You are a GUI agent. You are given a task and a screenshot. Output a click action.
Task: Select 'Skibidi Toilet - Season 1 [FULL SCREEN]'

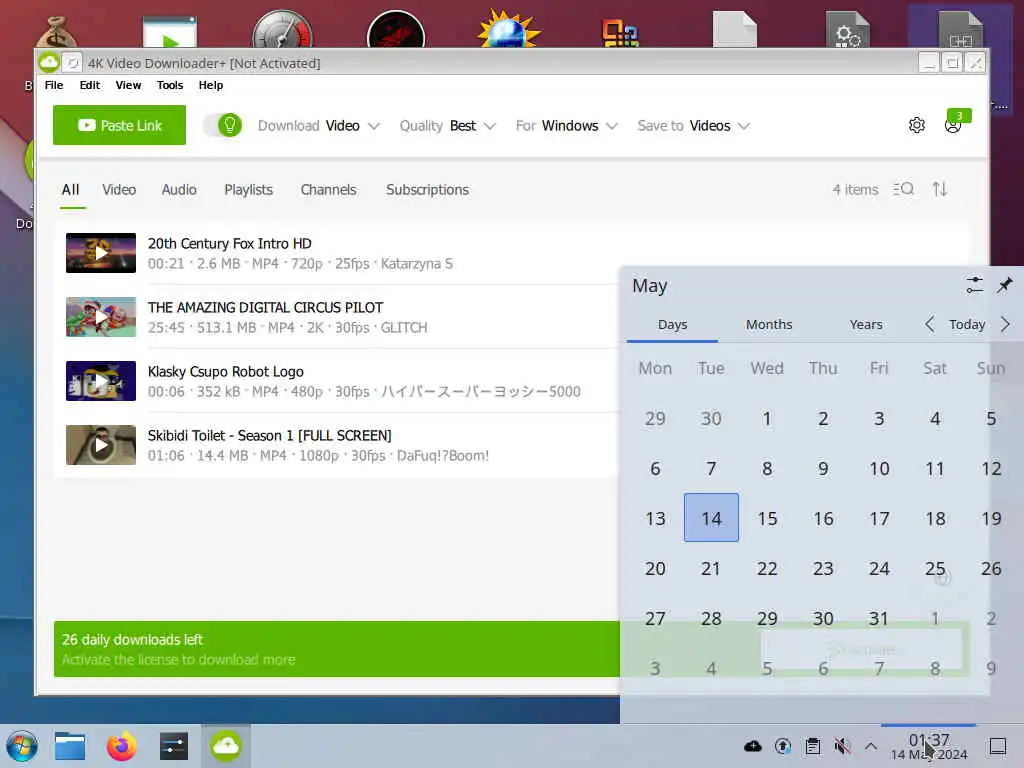(x=269, y=436)
